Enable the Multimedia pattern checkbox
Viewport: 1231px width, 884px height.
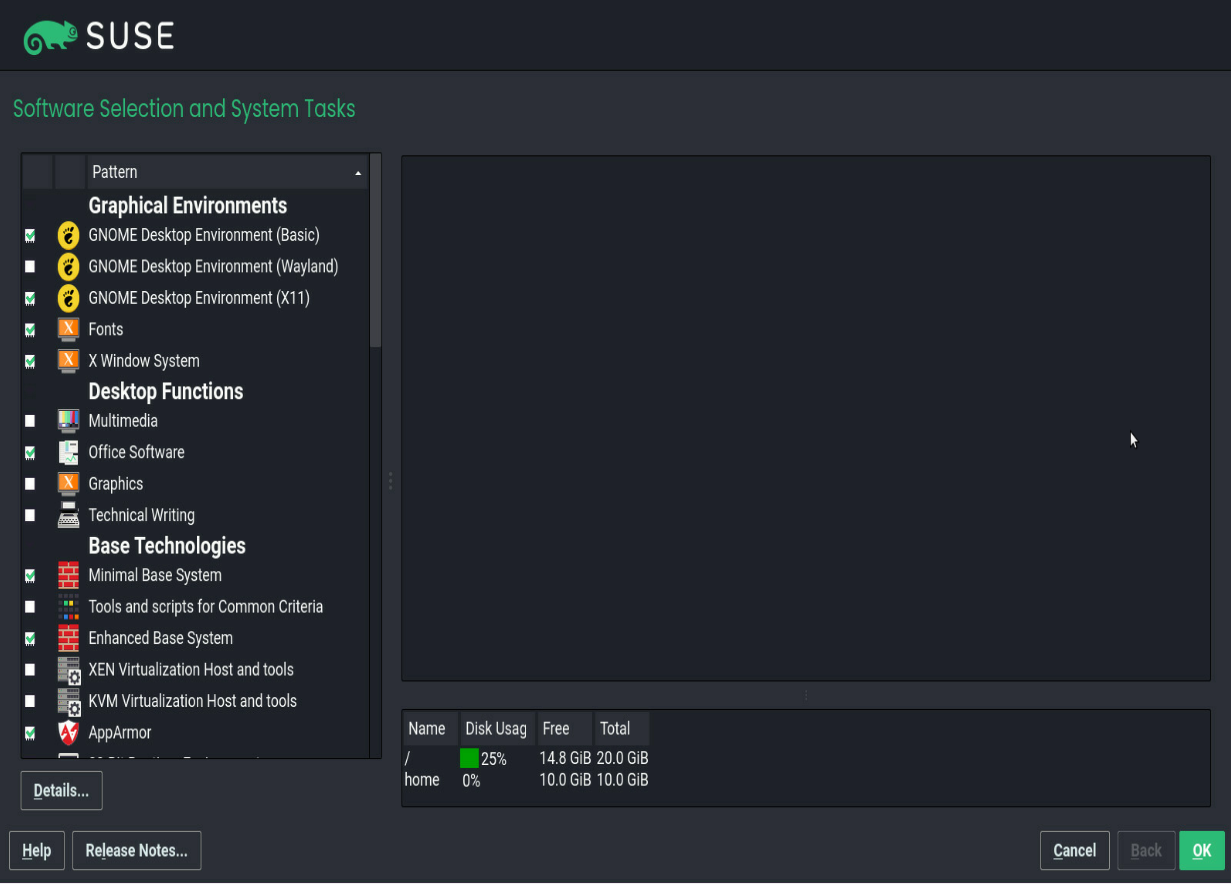(30, 421)
